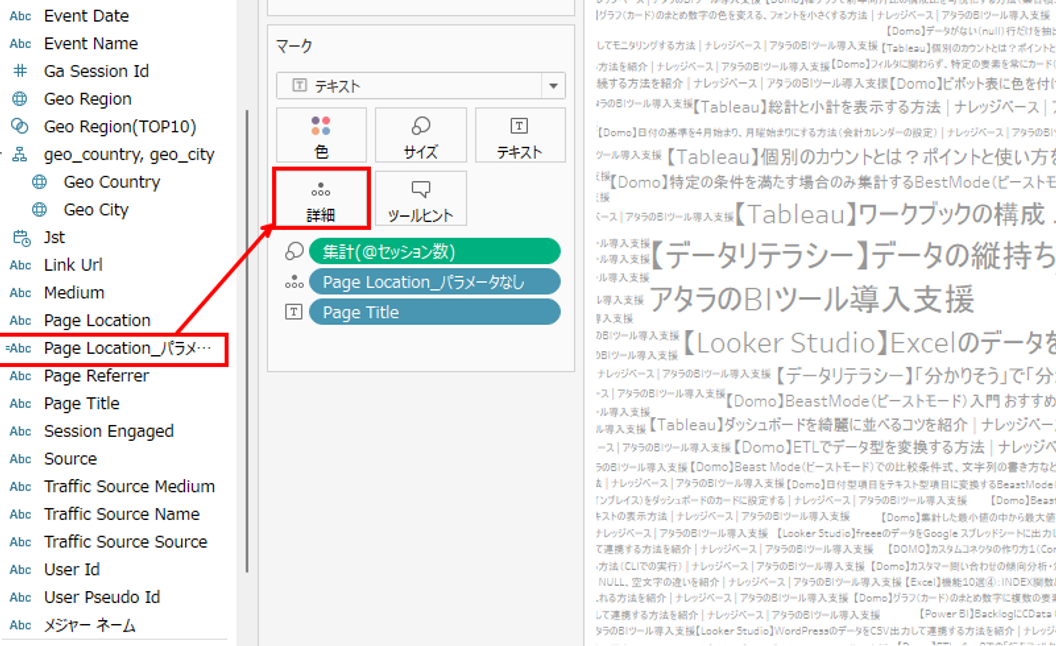Click the calendar icon of Jst field
Screen dimensions: 1056x646
(x=22, y=238)
